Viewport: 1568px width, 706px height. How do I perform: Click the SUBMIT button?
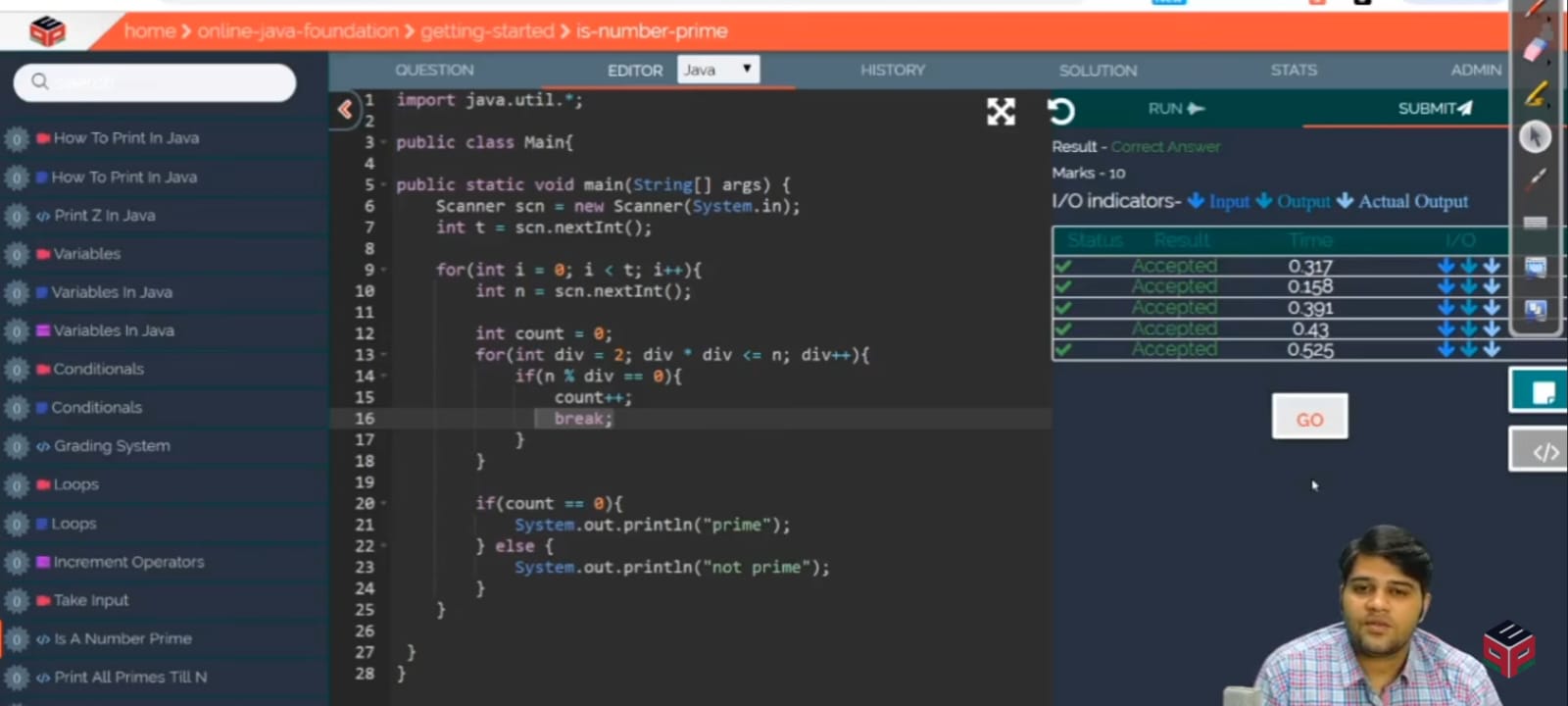(x=1434, y=109)
